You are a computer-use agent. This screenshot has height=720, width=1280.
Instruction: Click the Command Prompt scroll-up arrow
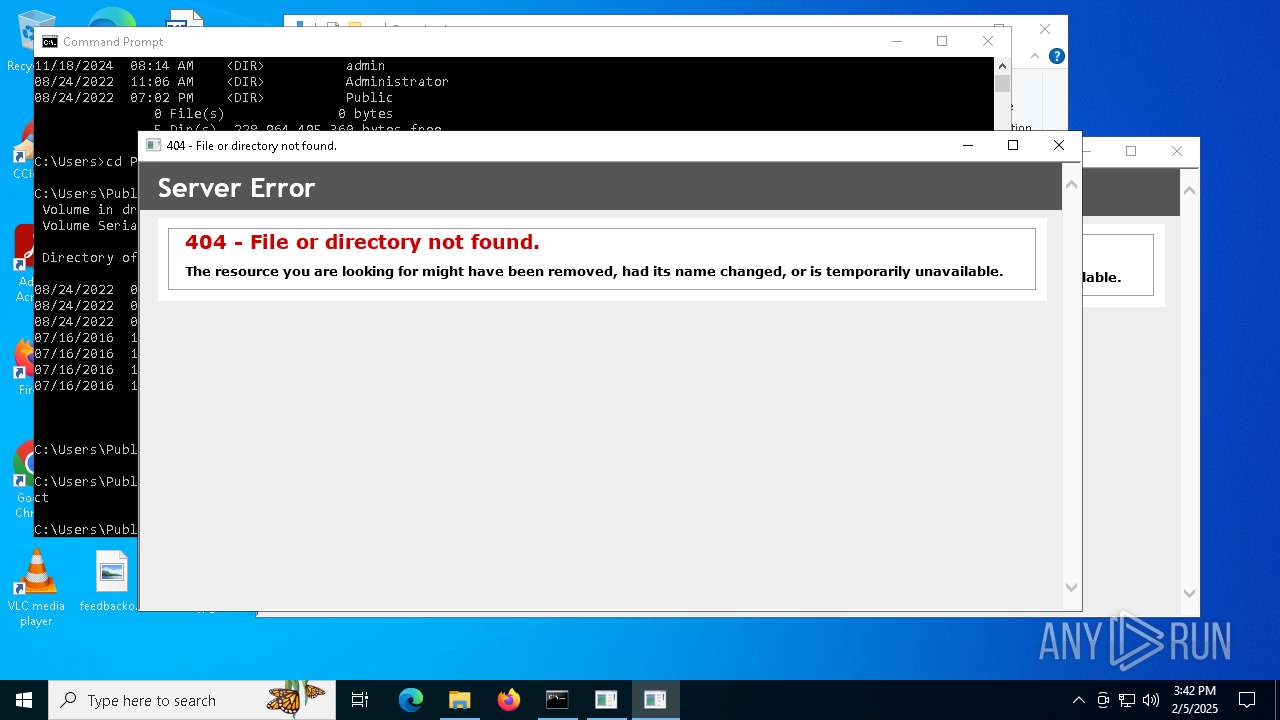(x=1002, y=66)
